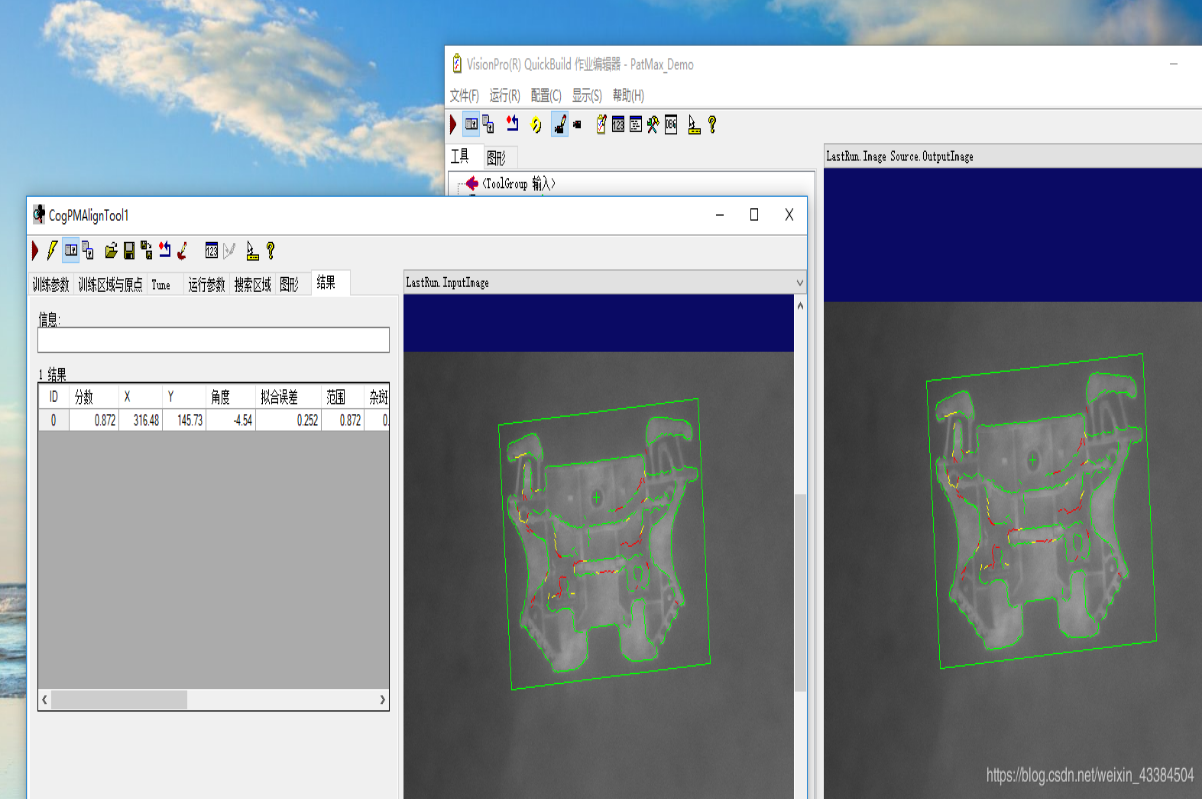The image size is (1204, 800).
Task: Toggle local display button in QuickBuild toolbar
Action: (x=471, y=124)
